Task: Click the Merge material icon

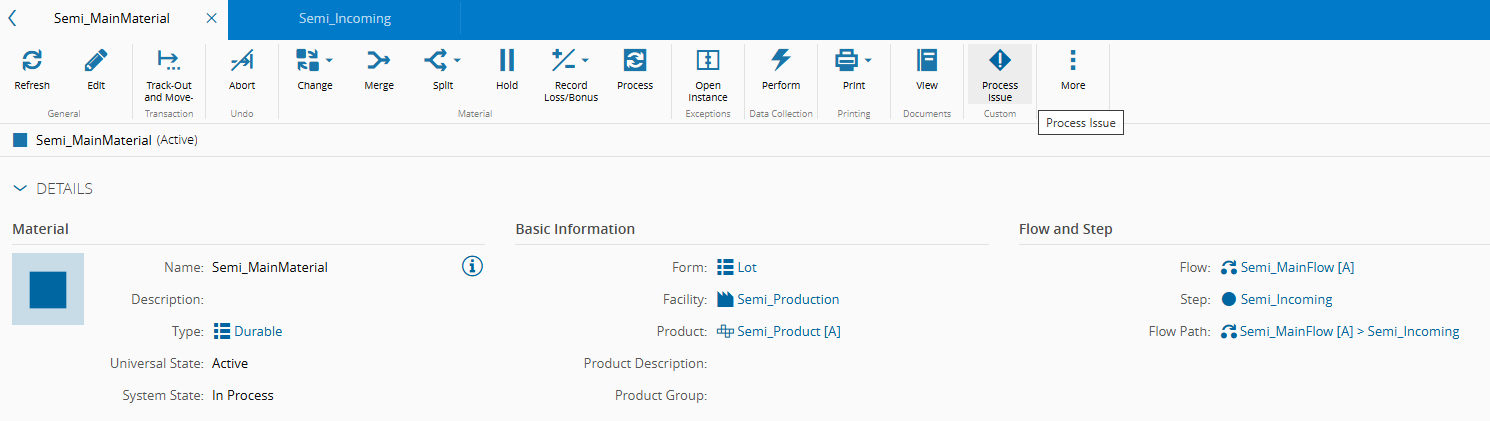Action: (x=379, y=61)
